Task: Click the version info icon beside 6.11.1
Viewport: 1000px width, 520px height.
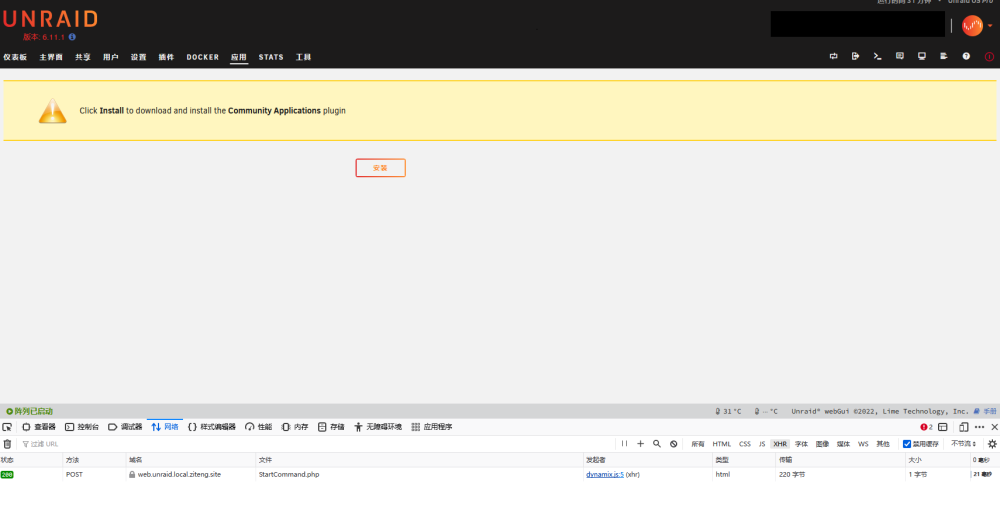Action: tap(72, 37)
